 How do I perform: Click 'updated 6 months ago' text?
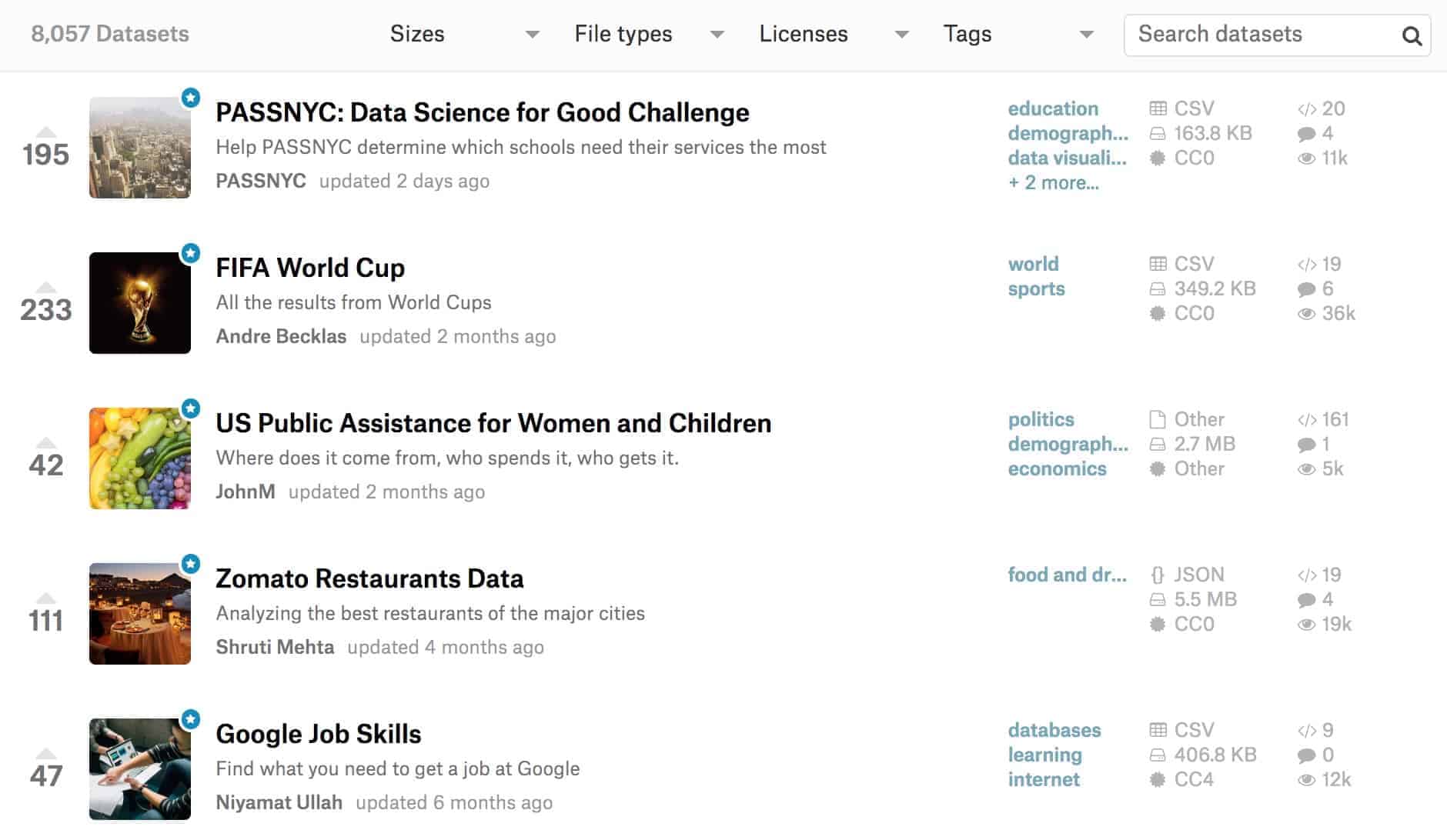click(x=454, y=802)
